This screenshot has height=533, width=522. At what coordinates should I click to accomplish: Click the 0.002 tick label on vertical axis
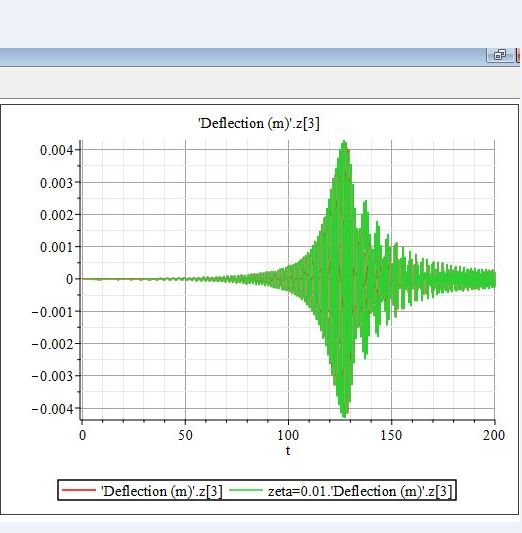(x=56, y=215)
